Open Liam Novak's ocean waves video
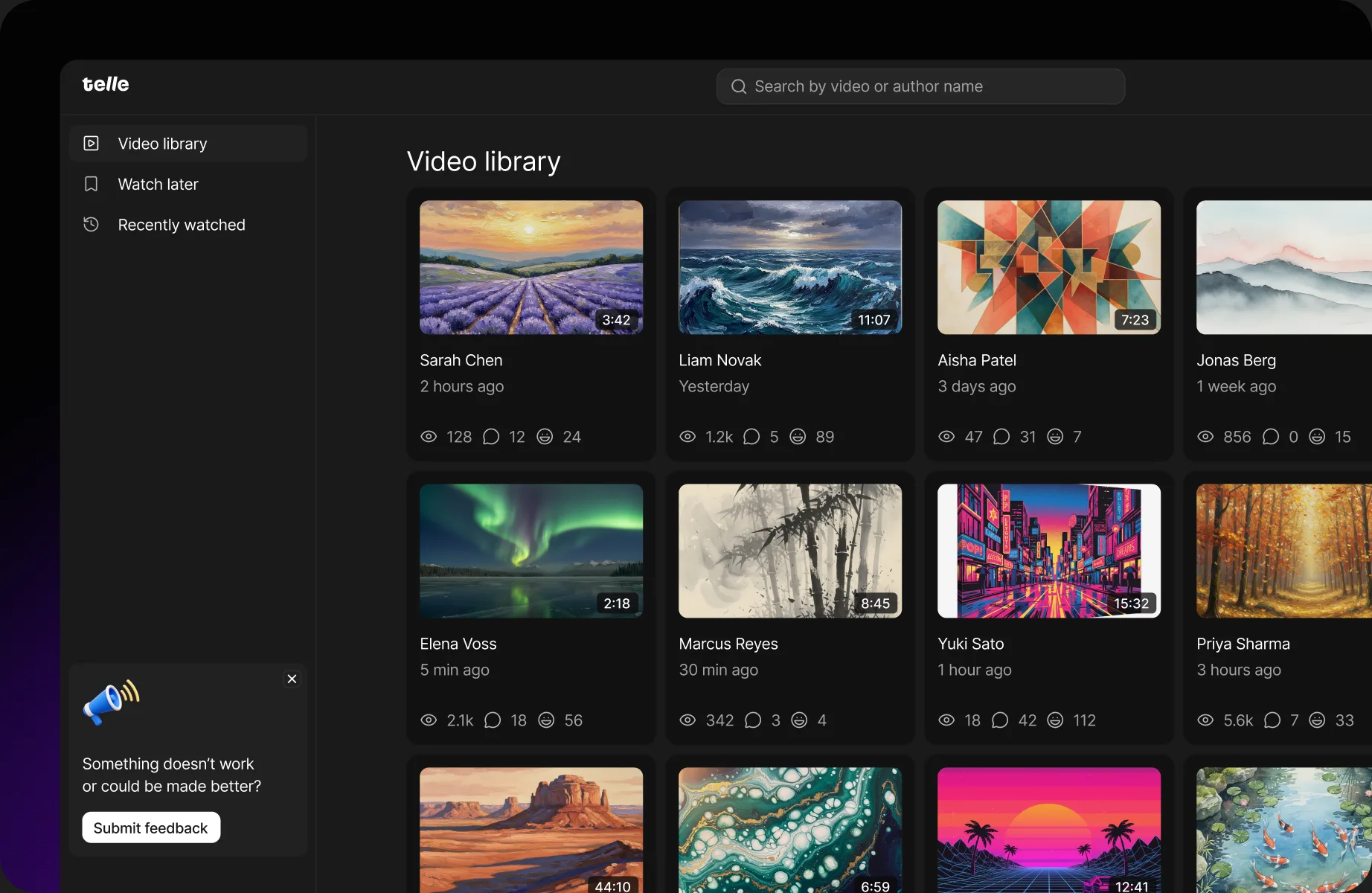This screenshot has width=1372, height=893. (x=790, y=267)
